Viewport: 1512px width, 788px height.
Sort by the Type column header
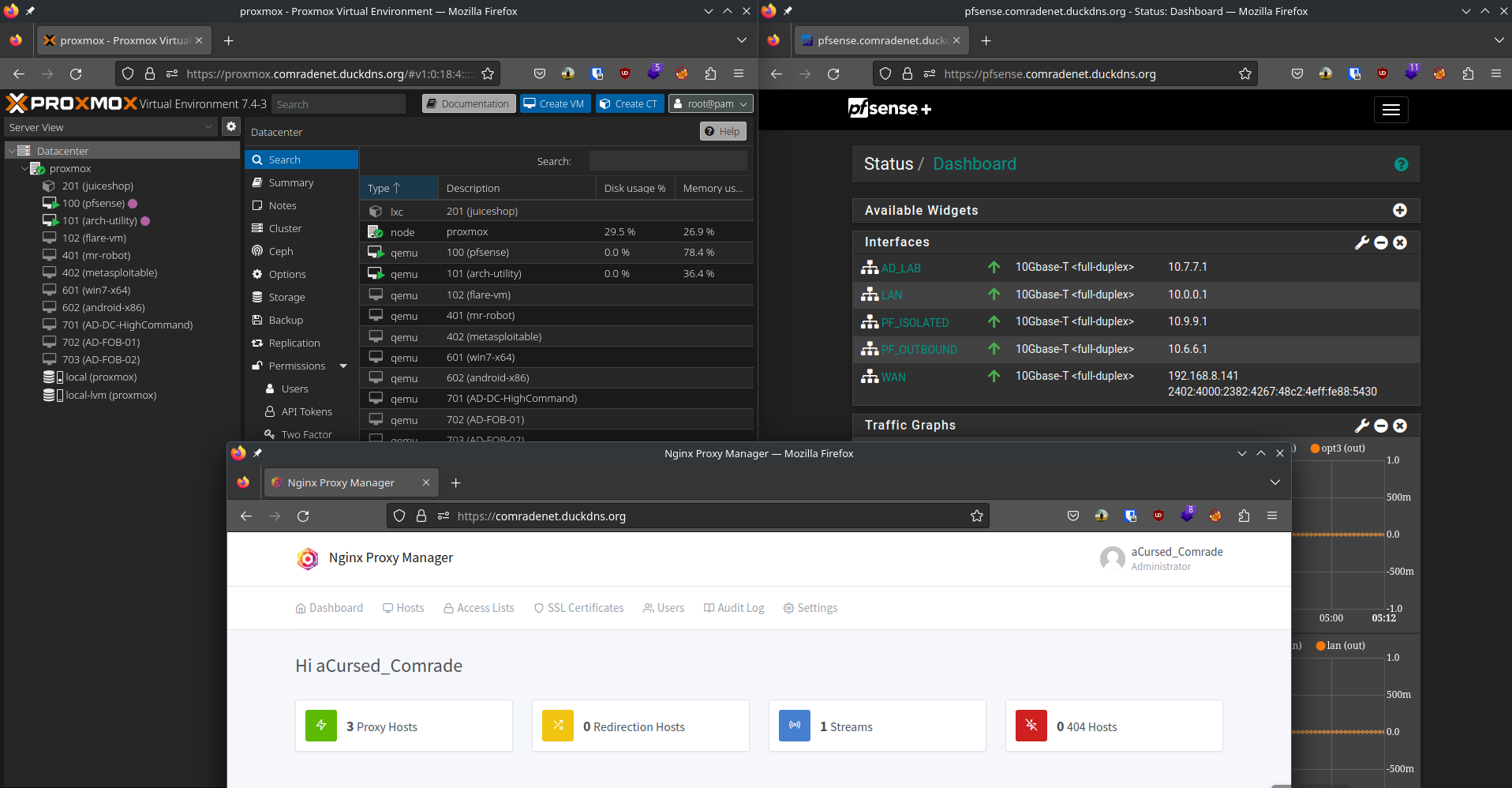399,188
